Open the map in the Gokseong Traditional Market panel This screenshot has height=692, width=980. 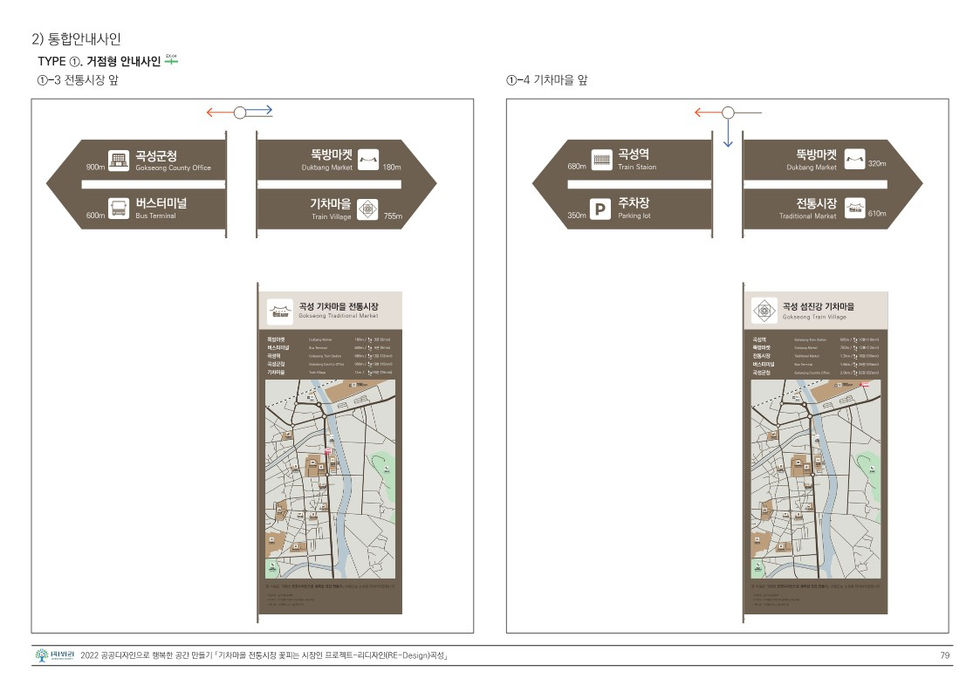tap(330, 479)
